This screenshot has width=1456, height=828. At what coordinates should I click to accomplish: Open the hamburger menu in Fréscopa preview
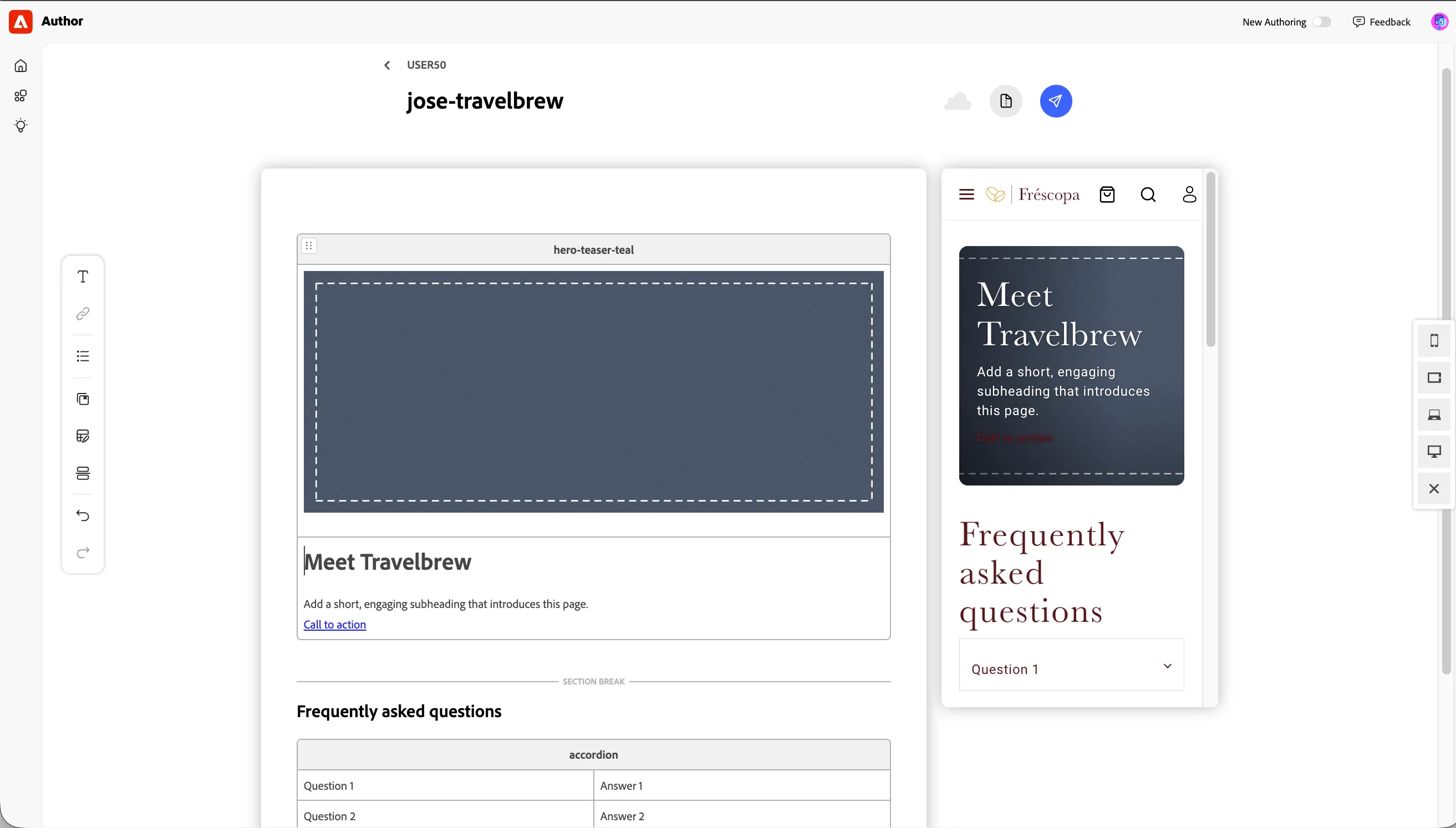tap(966, 195)
